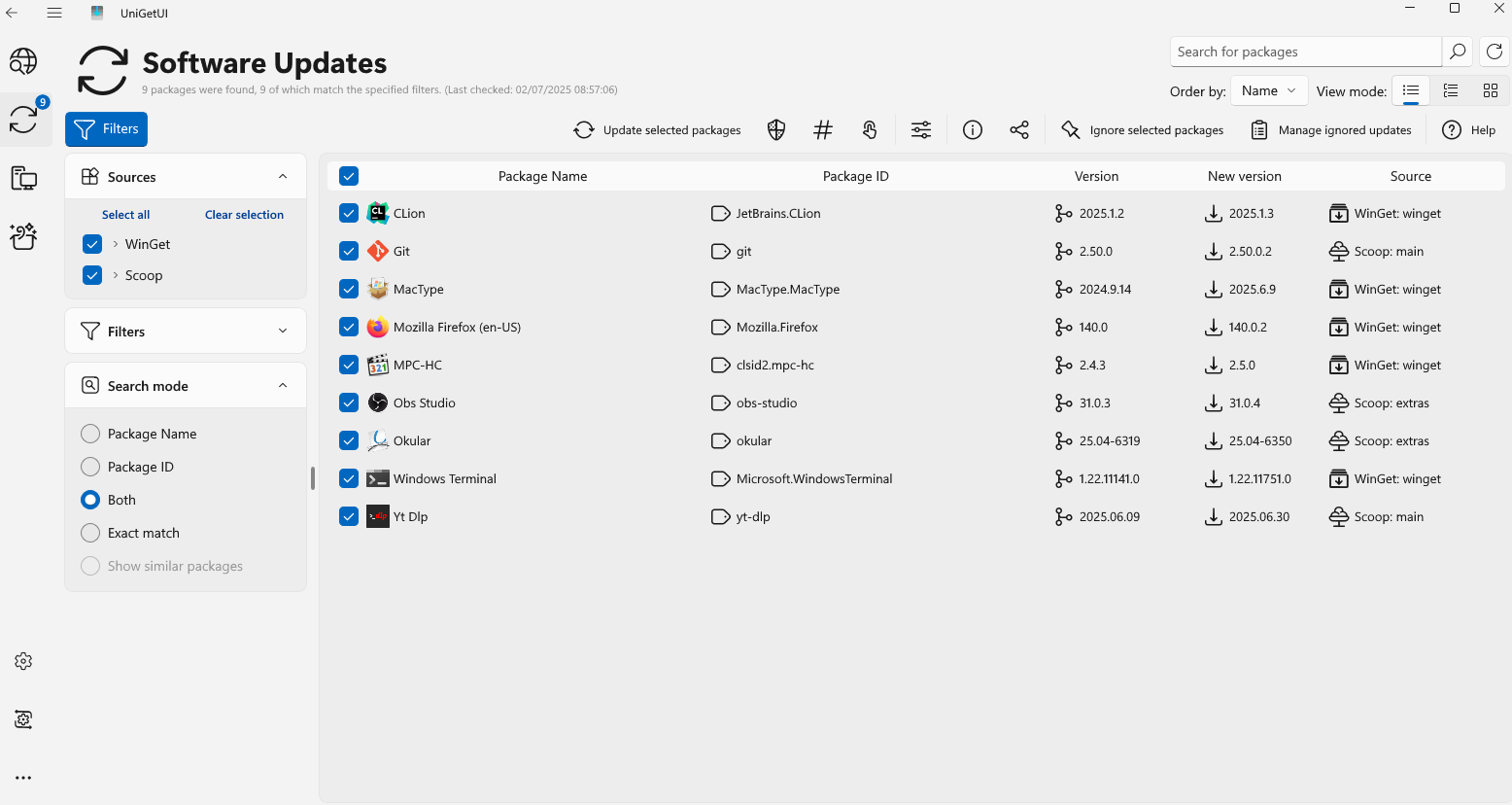The height and width of the screenshot is (805, 1512).
Task: Click Mozilla.Firefox package ID text
Action: (x=776, y=327)
